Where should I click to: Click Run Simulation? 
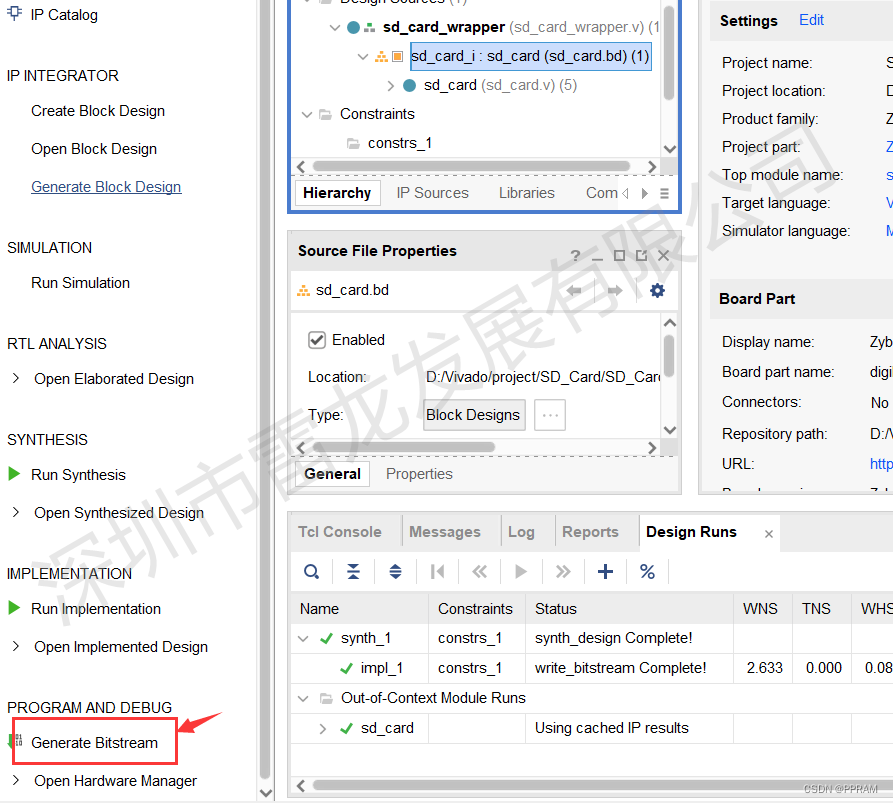click(x=80, y=283)
